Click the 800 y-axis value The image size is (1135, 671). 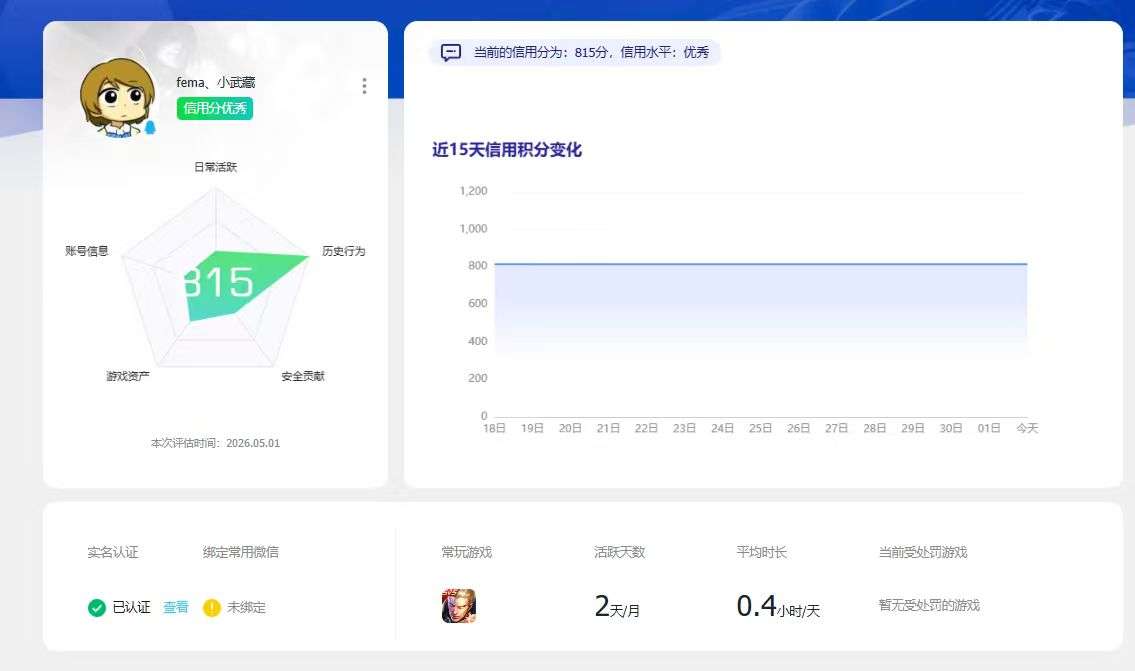[x=478, y=266]
